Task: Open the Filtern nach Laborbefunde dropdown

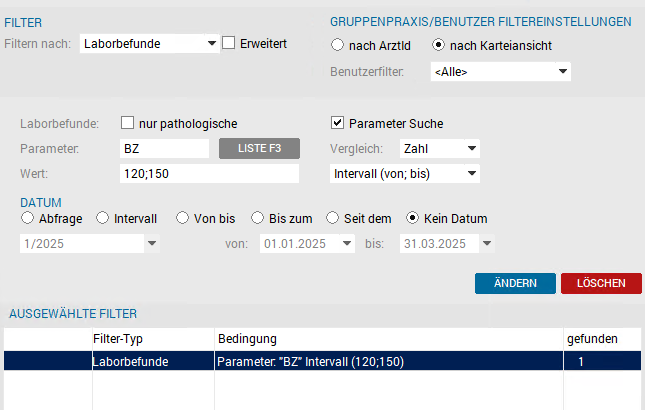Action: (x=149, y=44)
